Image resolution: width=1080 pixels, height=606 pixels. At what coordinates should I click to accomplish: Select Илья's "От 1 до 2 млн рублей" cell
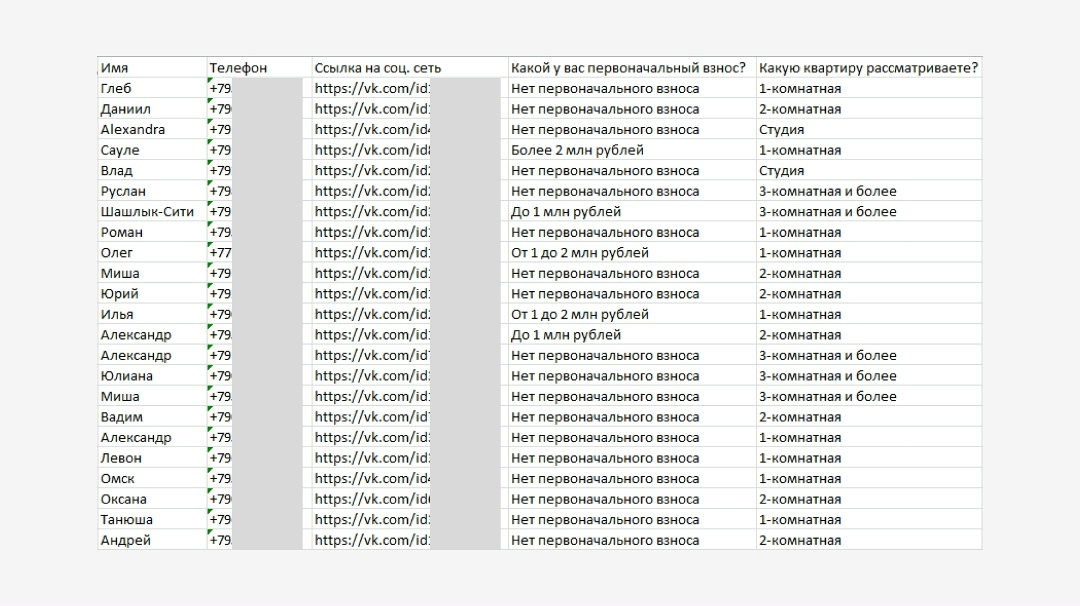pos(579,314)
